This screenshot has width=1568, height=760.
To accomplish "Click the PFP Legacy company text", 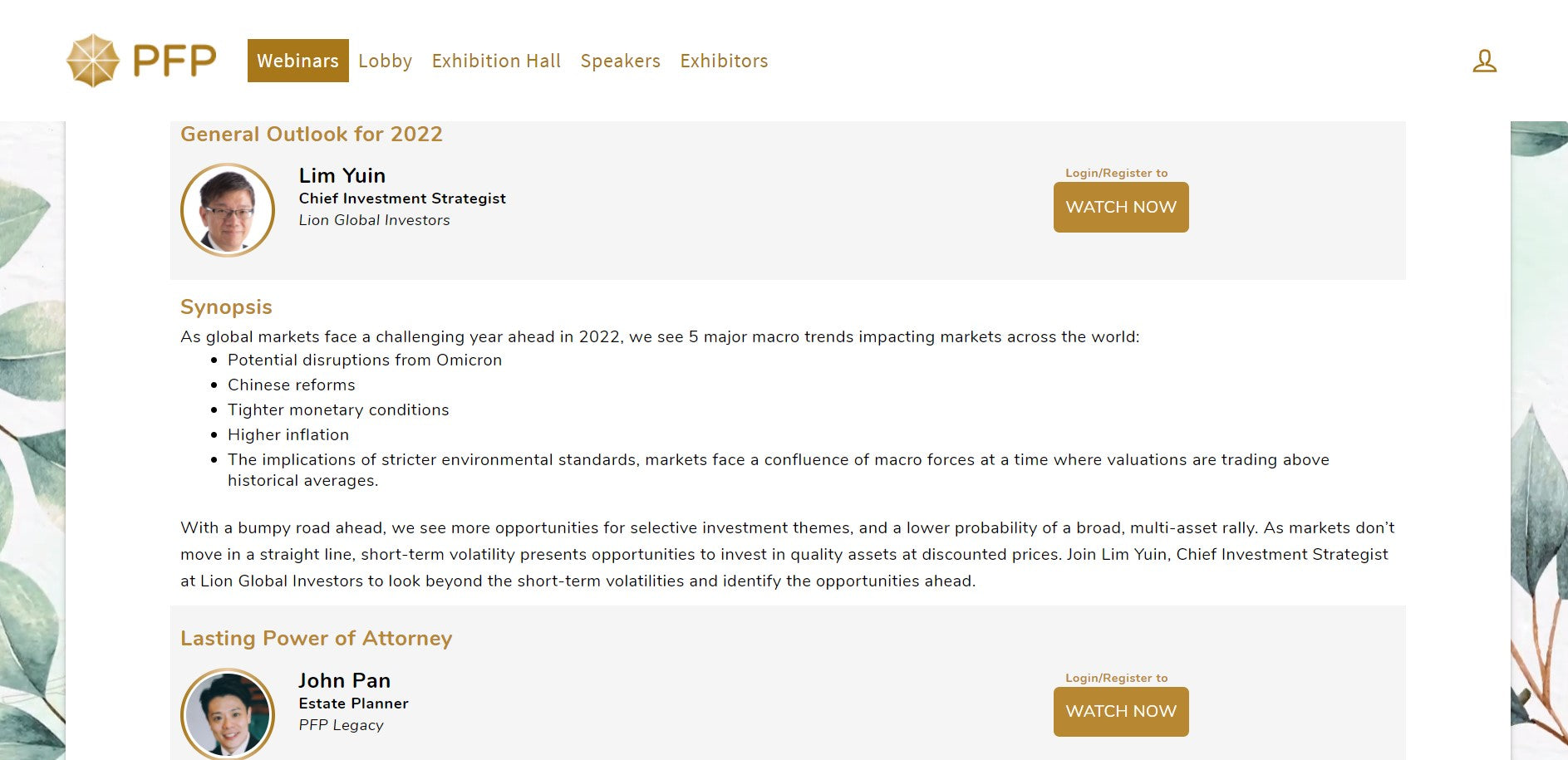I will pos(341,725).
